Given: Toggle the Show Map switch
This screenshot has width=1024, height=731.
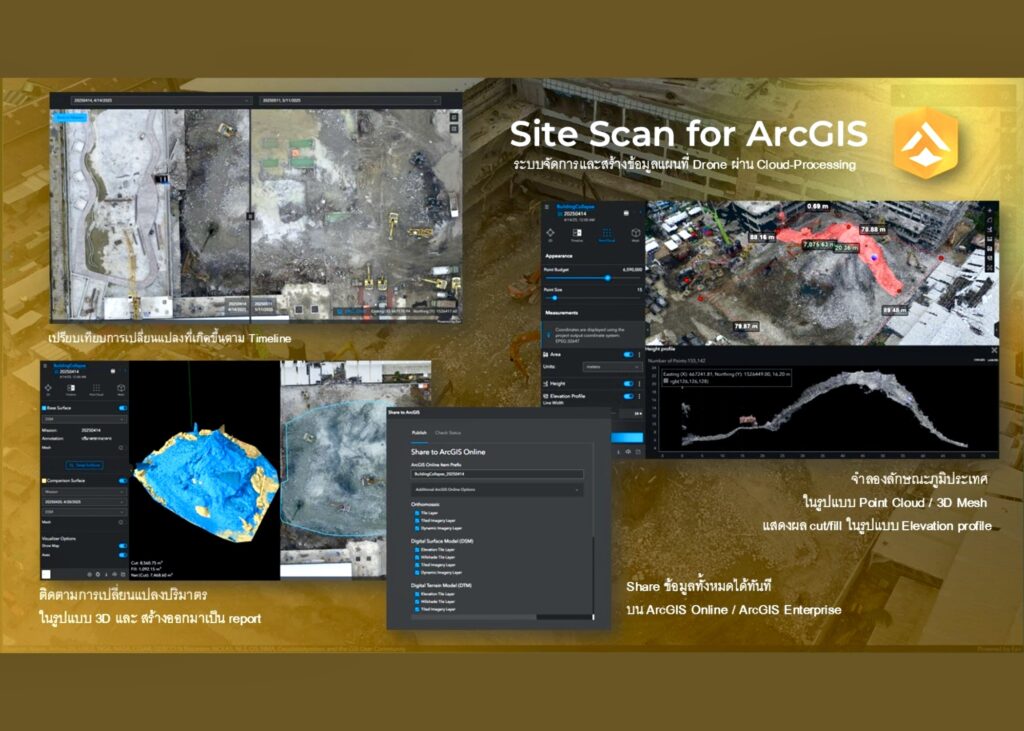Looking at the screenshot, I should tap(122, 545).
